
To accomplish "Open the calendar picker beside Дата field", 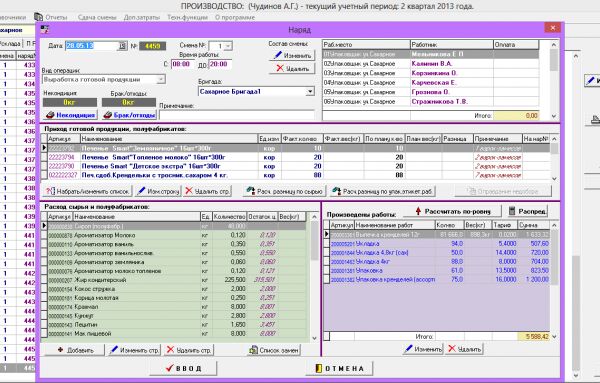I will [x=122, y=46].
